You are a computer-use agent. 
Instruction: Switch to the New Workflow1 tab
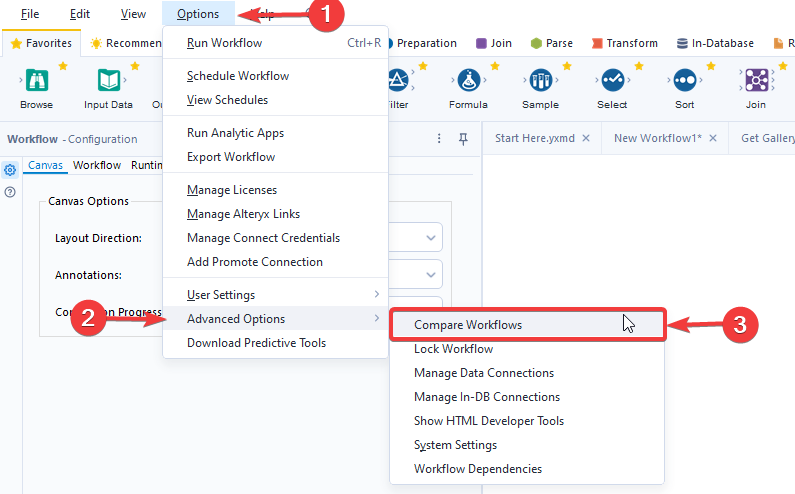[658, 138]
